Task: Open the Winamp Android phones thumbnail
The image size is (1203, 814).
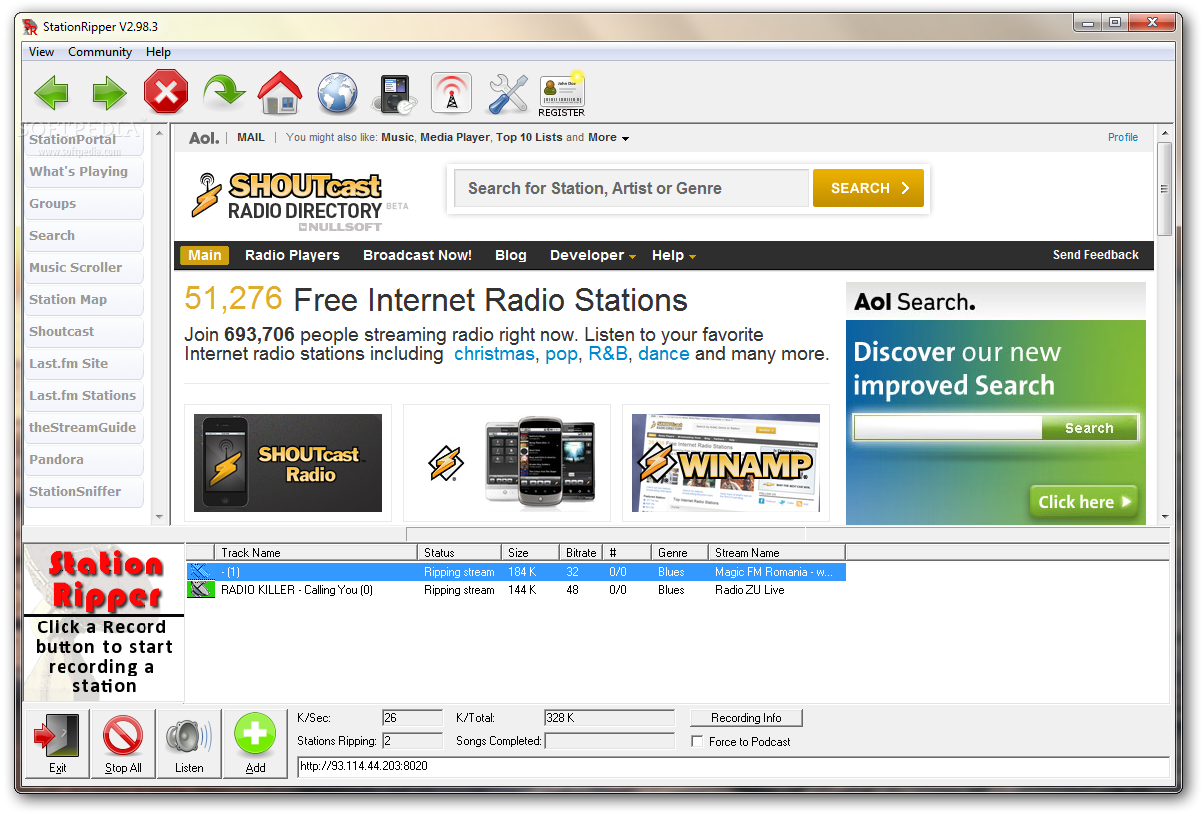Action: (x=507, y=463)
